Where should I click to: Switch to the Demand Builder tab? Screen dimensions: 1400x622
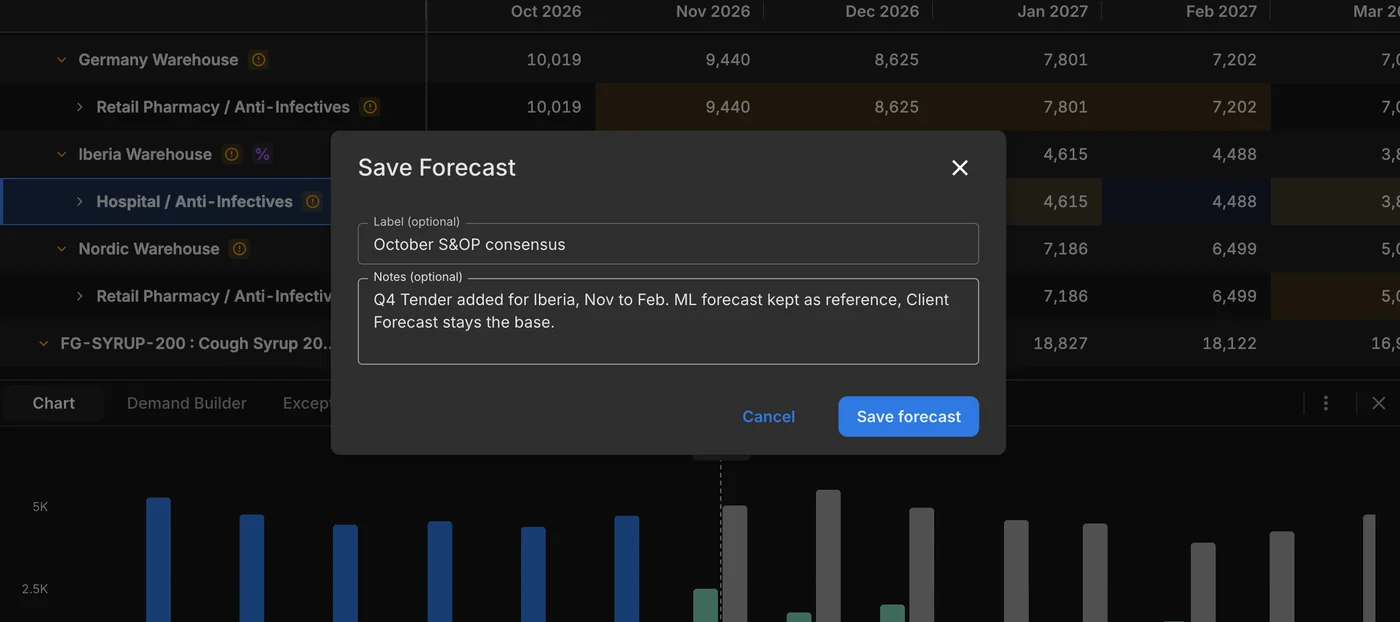point(187,403)
